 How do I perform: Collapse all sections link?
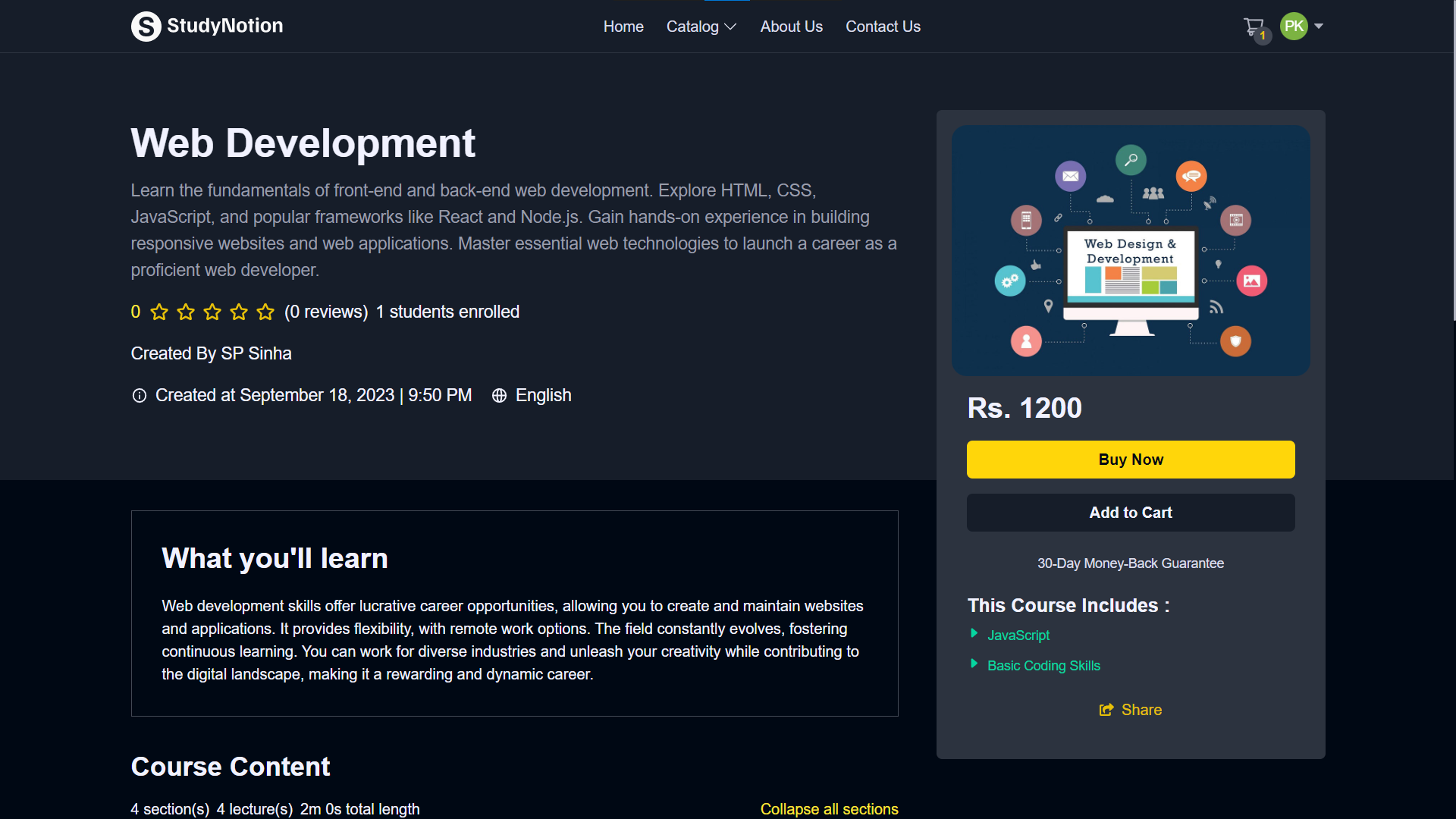[x=829, y=809]
